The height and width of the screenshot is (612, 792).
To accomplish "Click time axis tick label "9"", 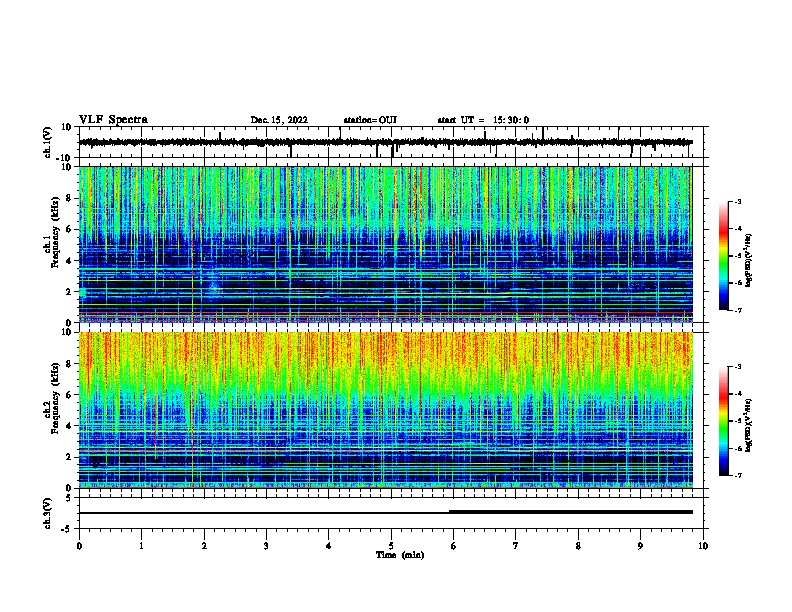I will 640,546.
